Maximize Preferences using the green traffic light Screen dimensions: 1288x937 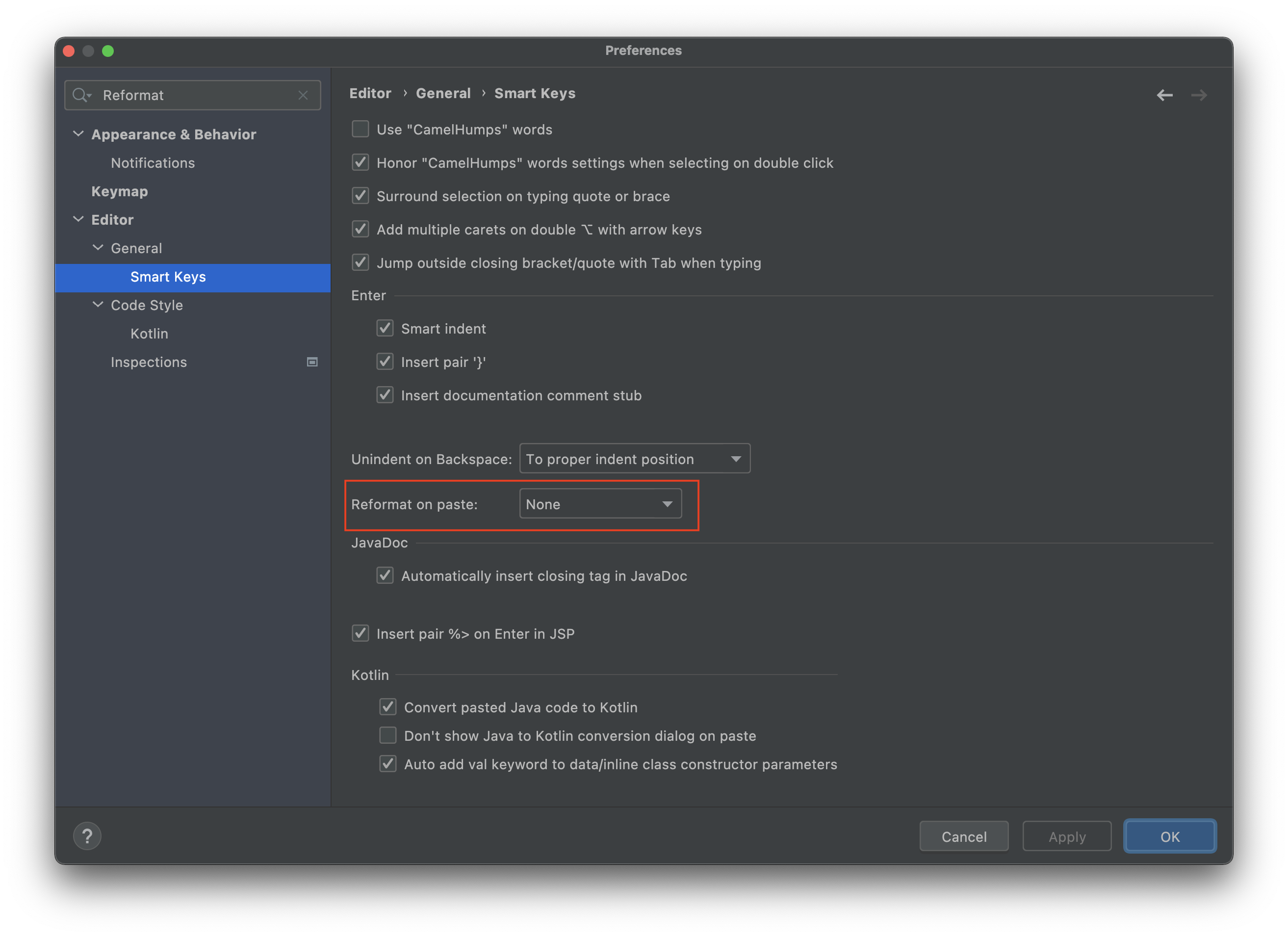pos(108,51)
